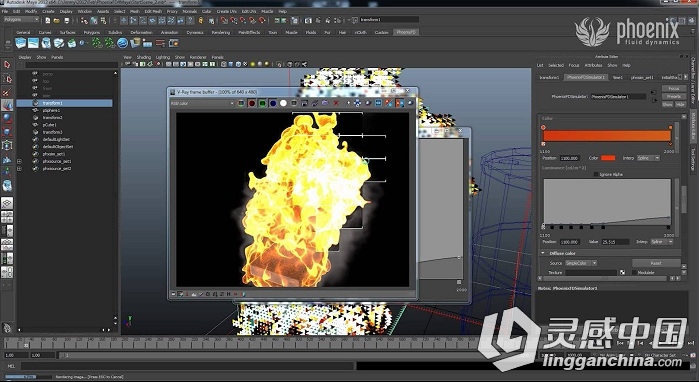
Task: Open the Attribute Editor Selected menu
Action: pyautogui.click(x=556, y=65)
